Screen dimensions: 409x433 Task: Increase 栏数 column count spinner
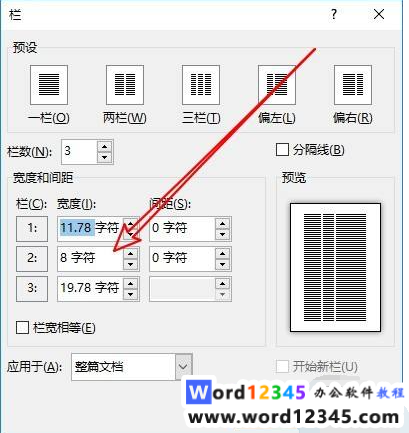[x=105, y=146]
